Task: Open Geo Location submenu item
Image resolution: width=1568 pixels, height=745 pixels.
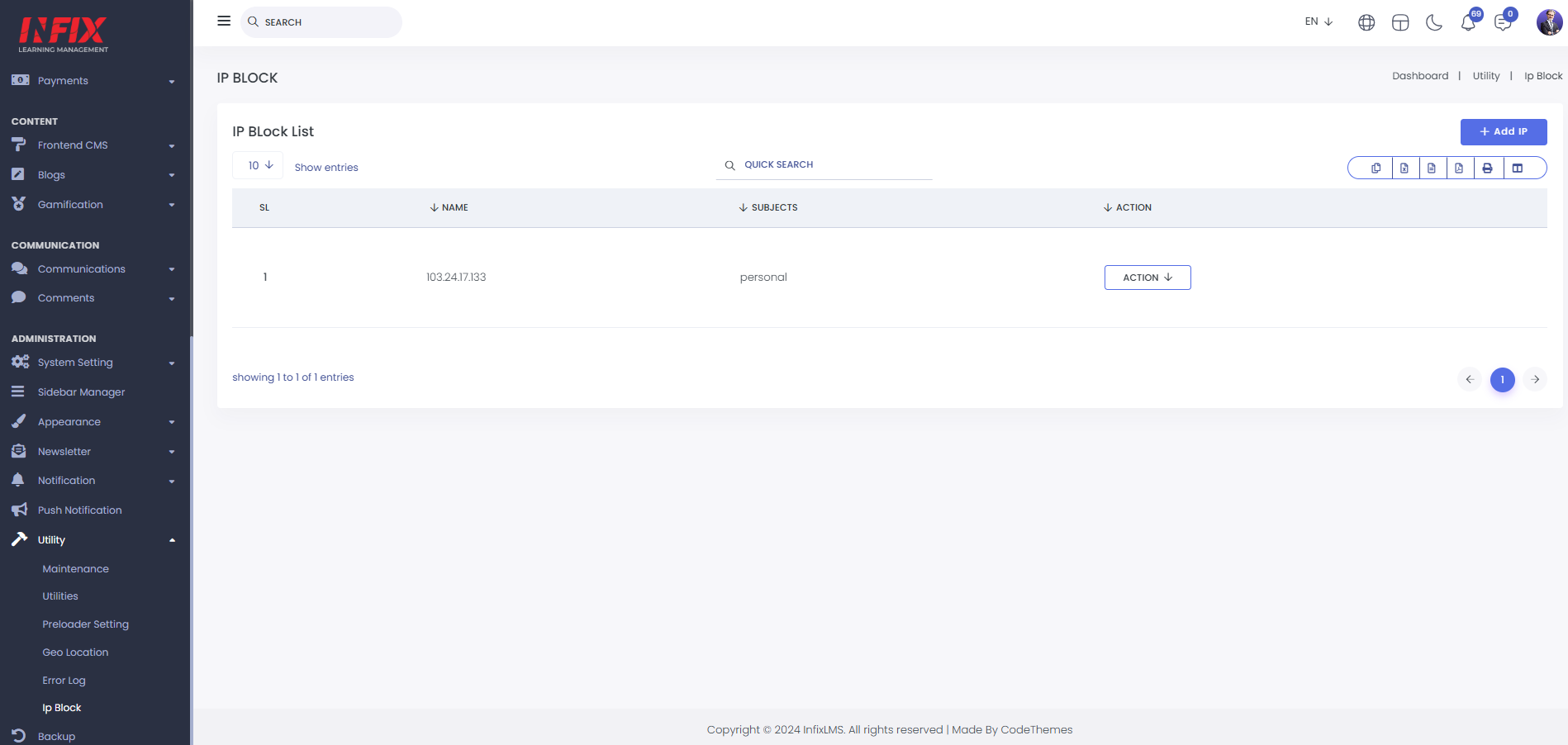Action: pyautogui.click(x=75, y=652)
